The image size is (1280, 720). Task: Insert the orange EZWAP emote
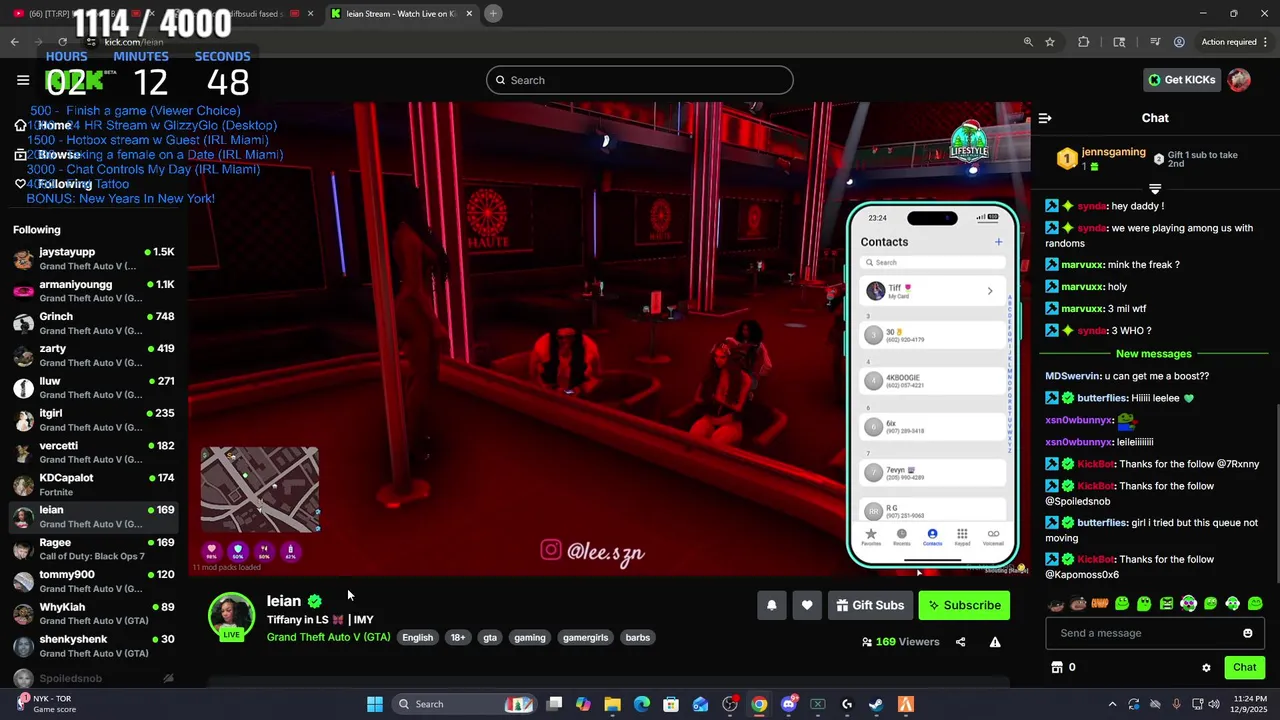pos(1100,604)
